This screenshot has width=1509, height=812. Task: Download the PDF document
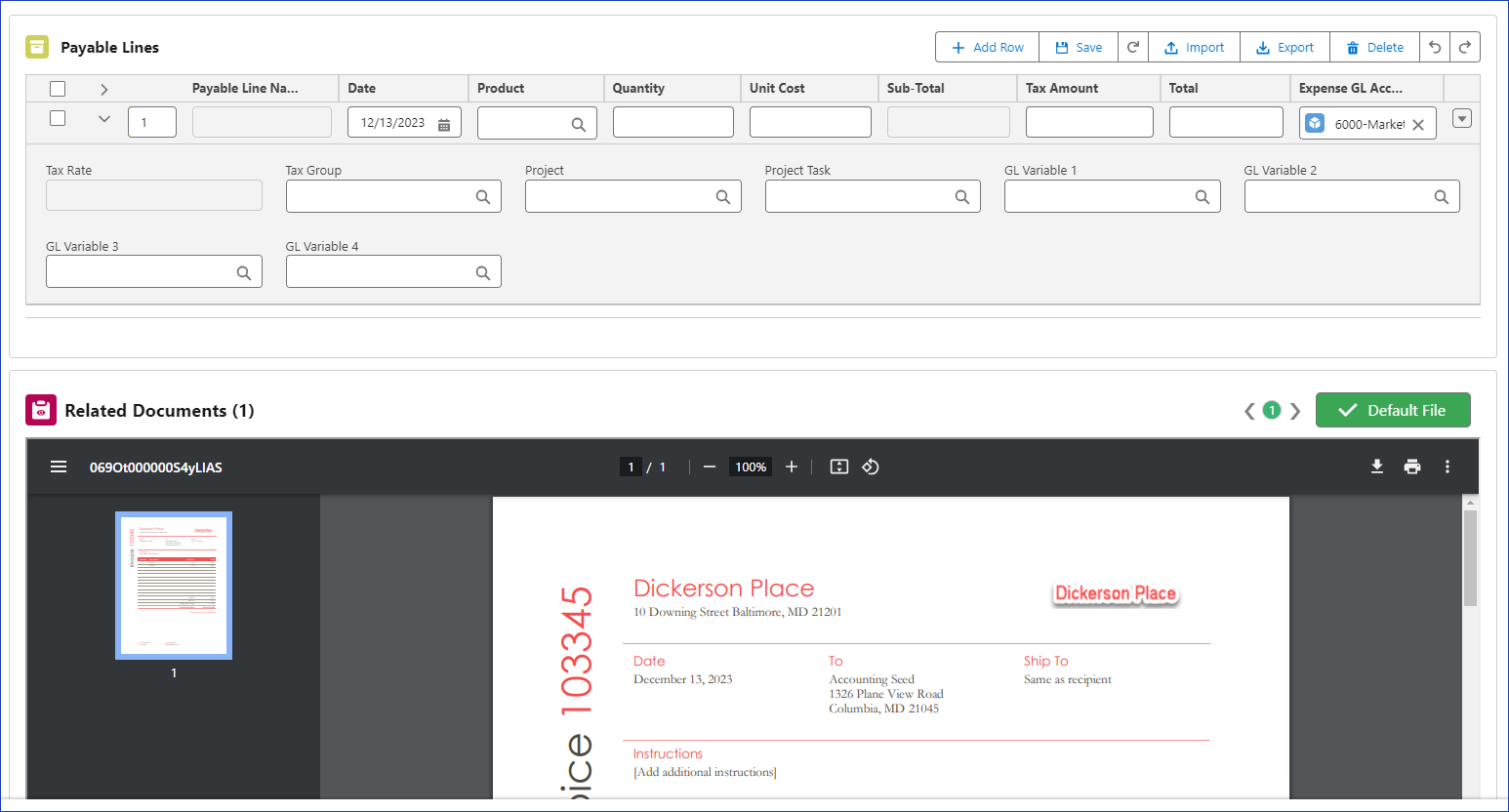point(1376,467)
